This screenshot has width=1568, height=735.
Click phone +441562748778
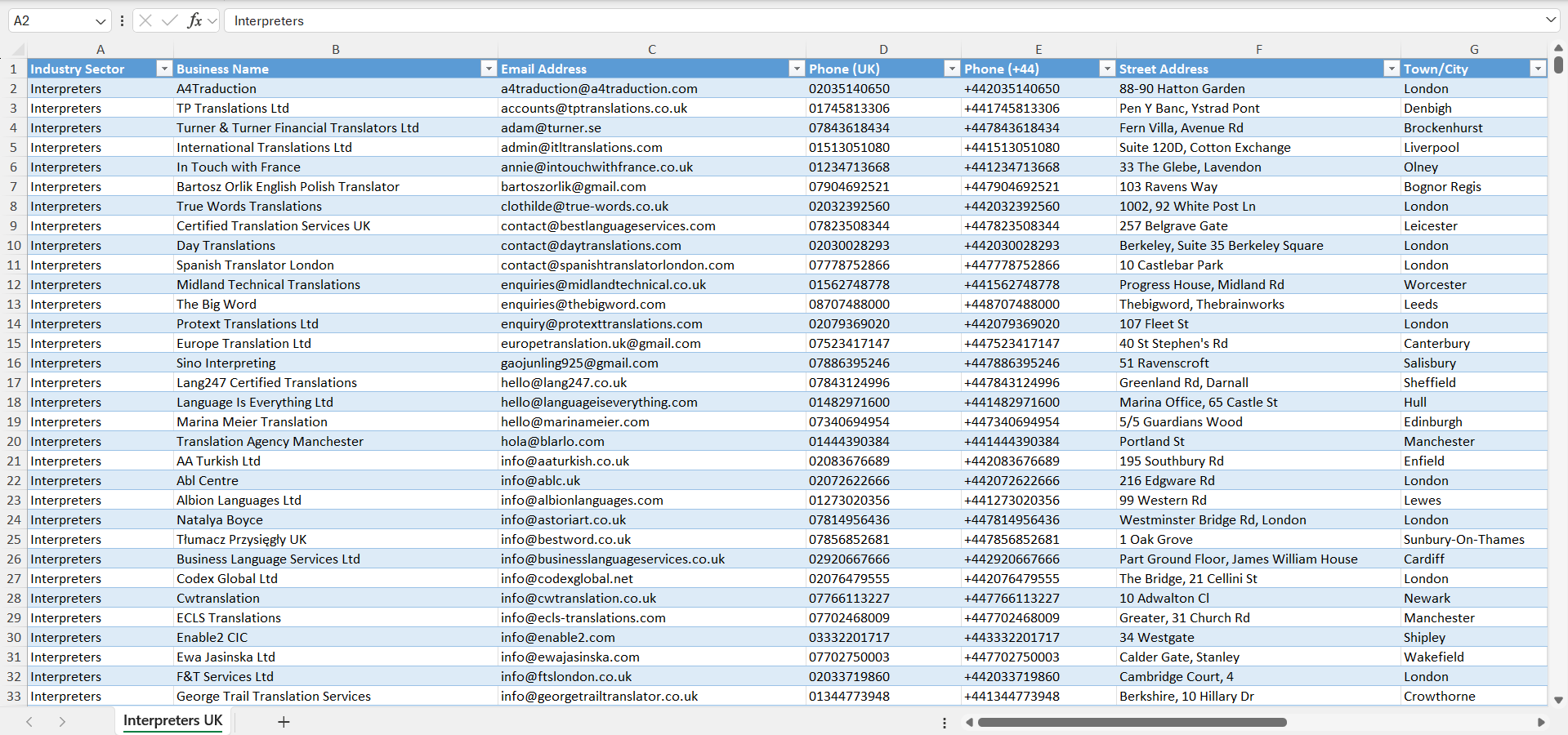click(x=1039, y=284)
